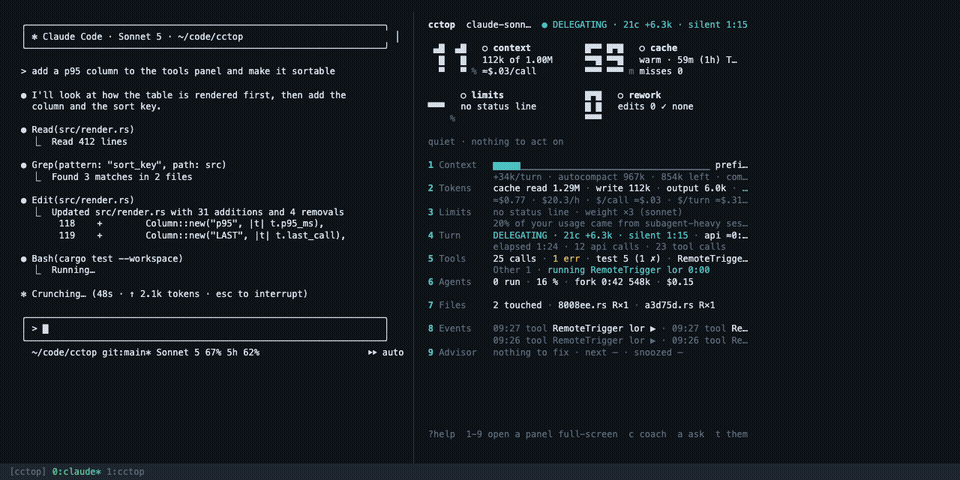Click 'nothing to fix' Advisor text

[531, 353]
